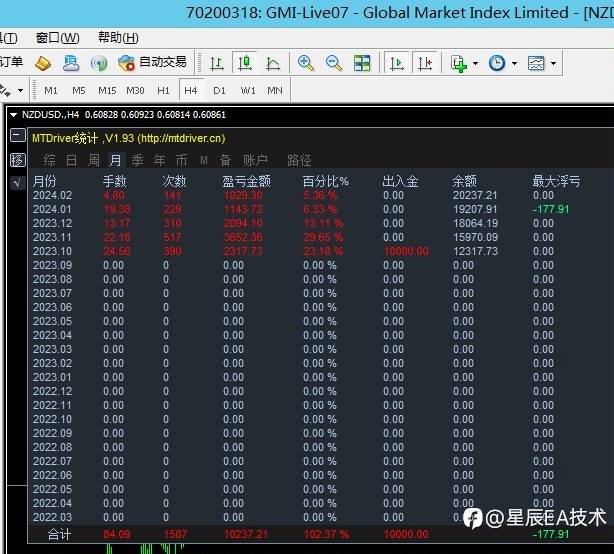Toggle chart auto scroll
Screen dimensions: 614x554
coord(396,63)
